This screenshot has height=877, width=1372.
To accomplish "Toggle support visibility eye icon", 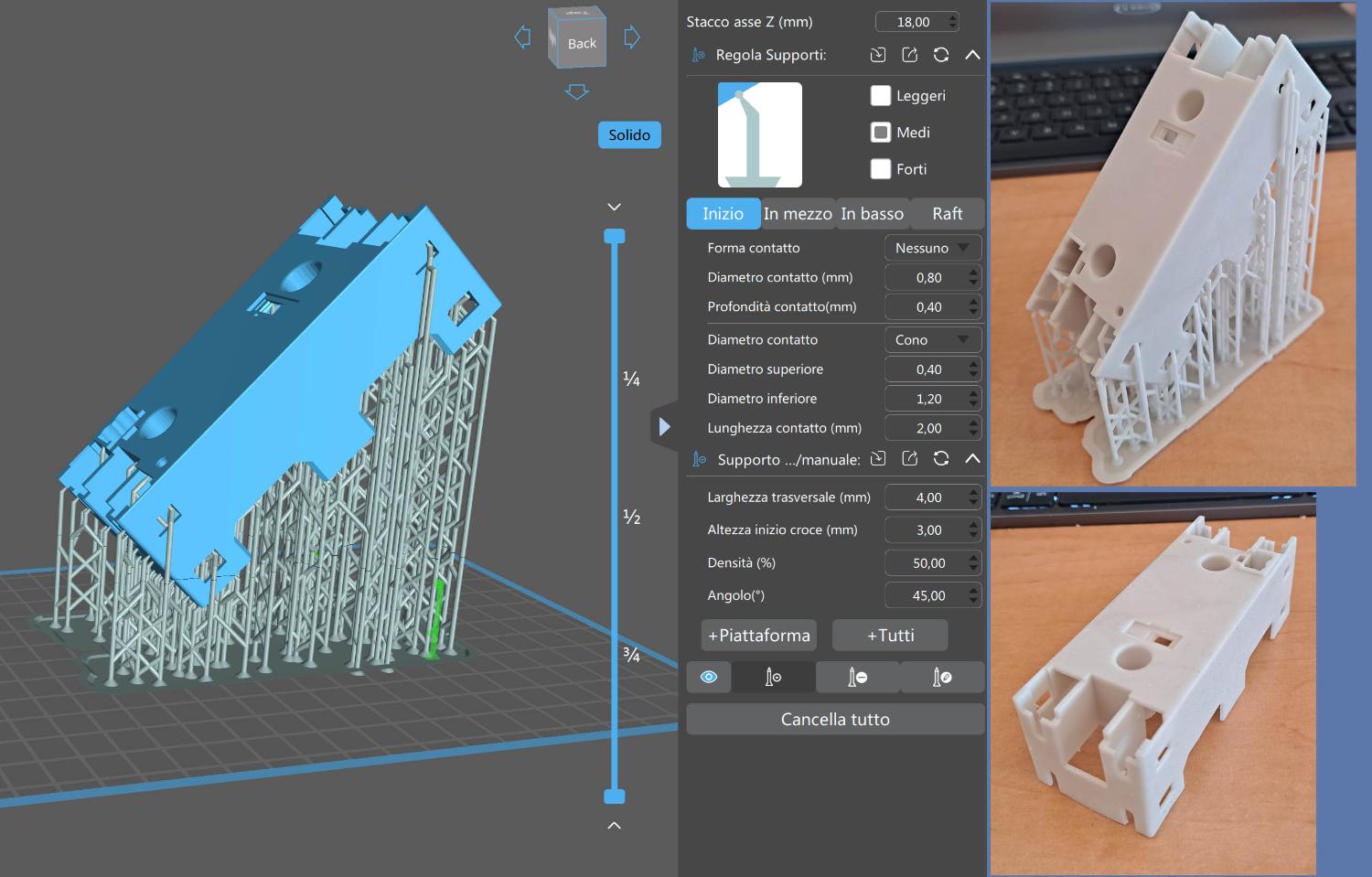I will click(709, 677).
